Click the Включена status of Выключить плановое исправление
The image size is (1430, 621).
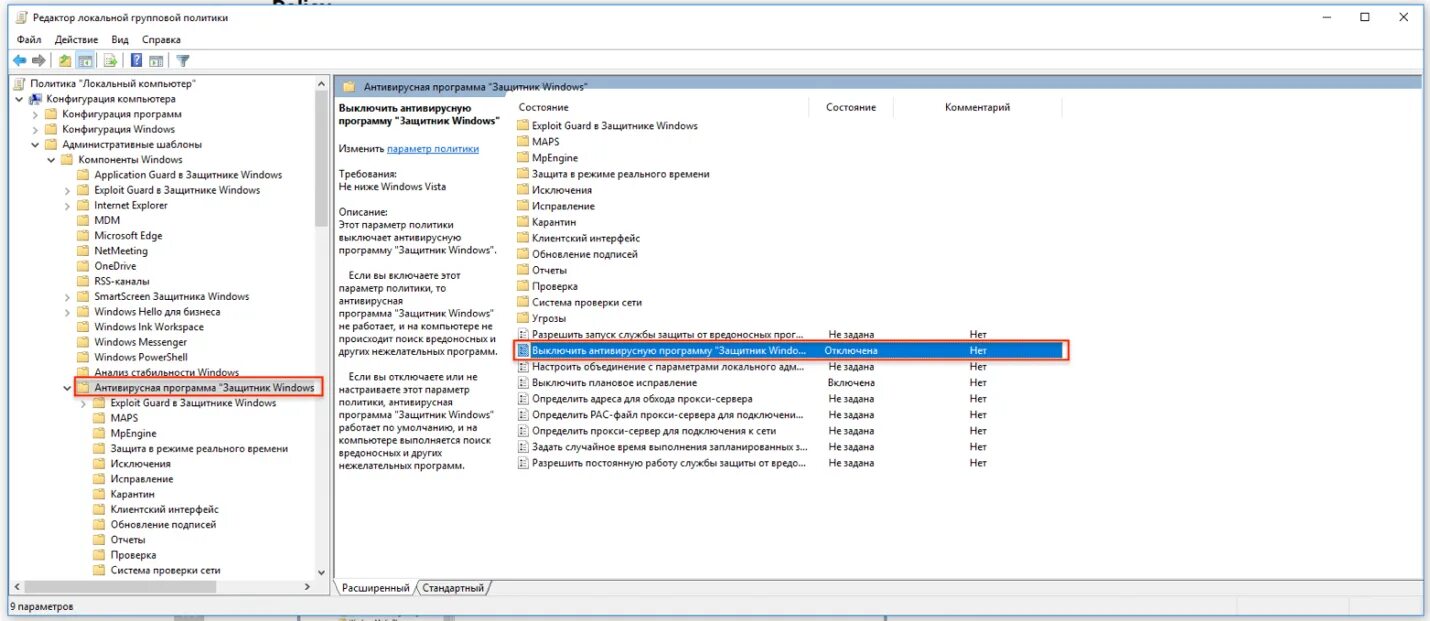(851, 383)
